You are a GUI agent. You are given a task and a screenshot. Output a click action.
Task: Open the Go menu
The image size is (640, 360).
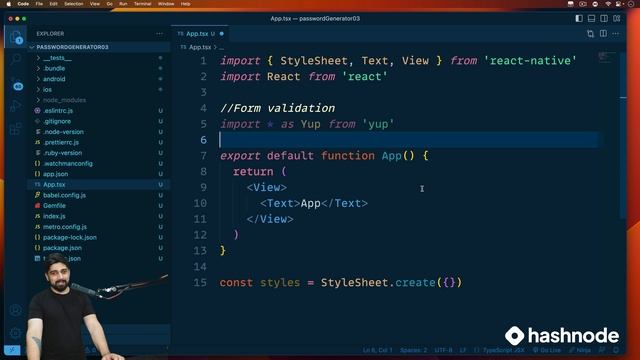(x=109, y=4)
